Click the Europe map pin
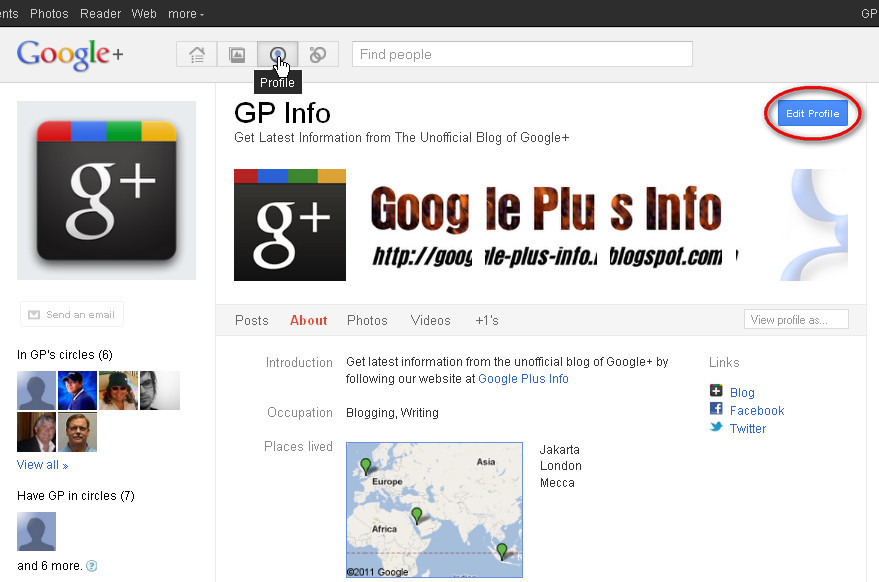The height and width of the screenshot is (582, 879). (366, 466)
